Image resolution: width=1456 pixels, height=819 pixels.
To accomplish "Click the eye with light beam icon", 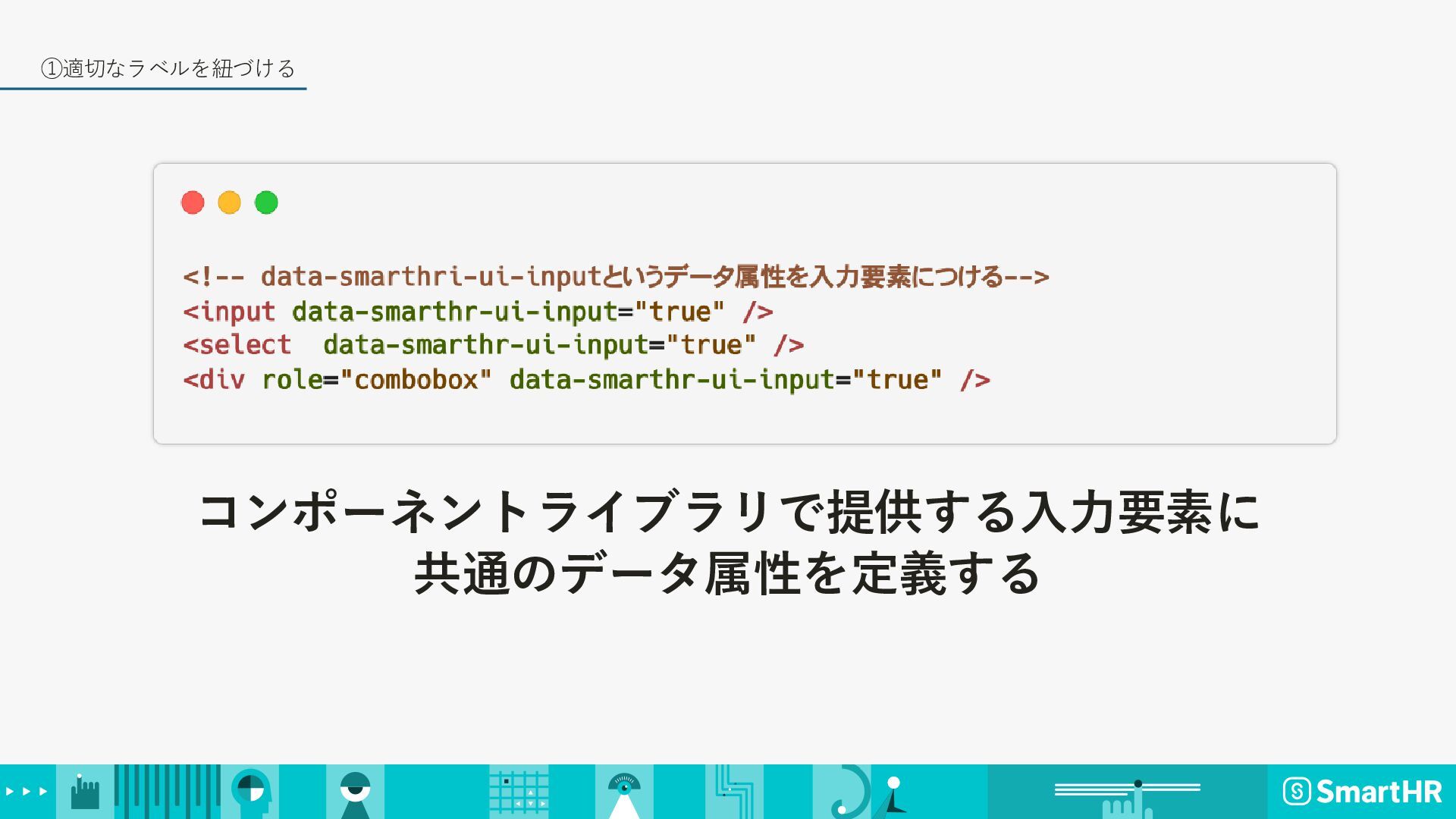I will [624, 793].
